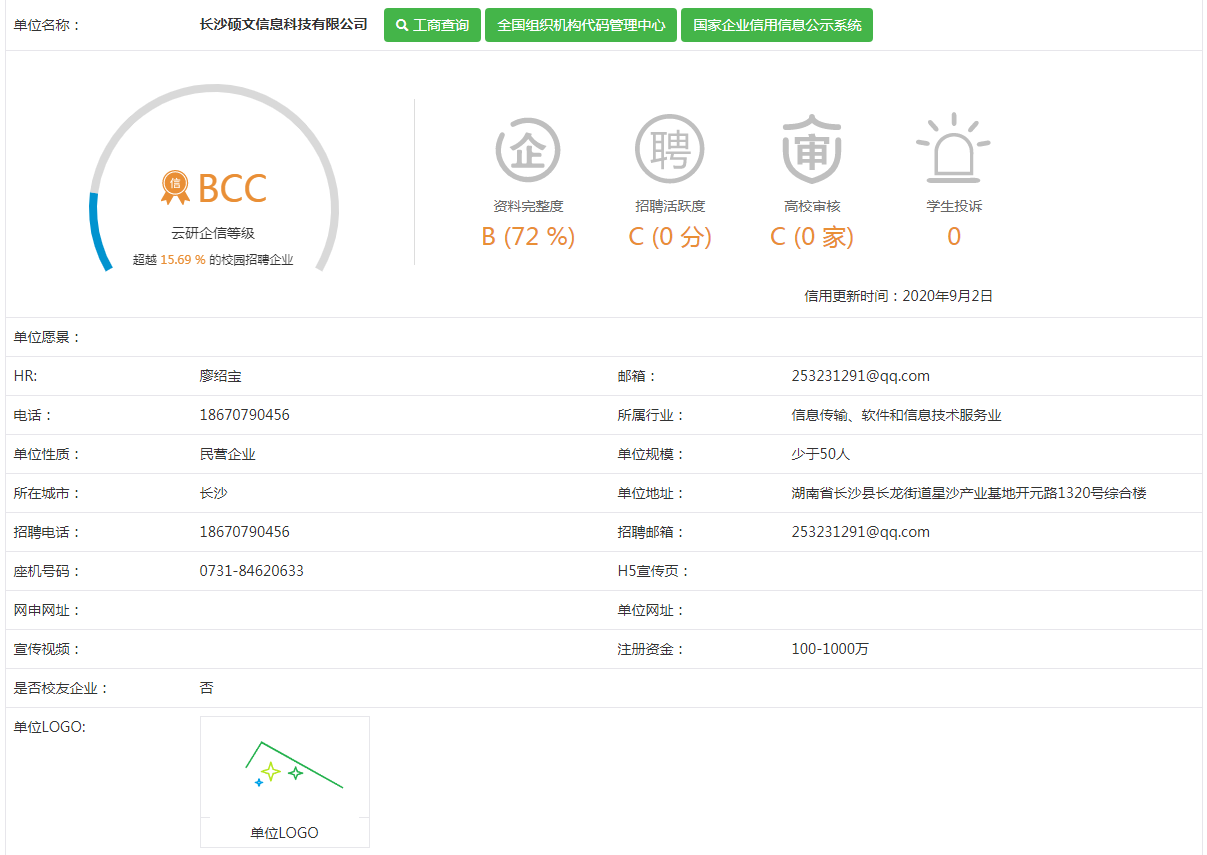This screenshot has height=855, width=1207.
Task: Open 全国组织机构代码管理中心 link button
Action: (581, 25)
